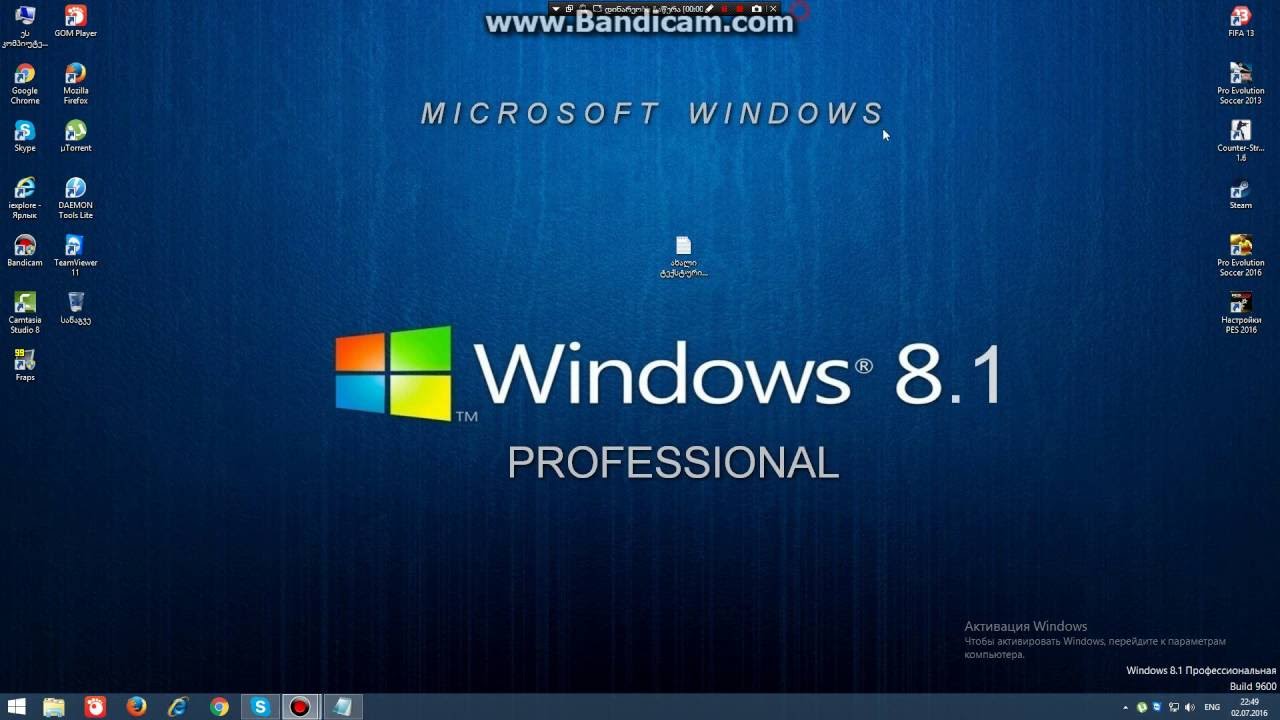This screenshot has height=720, width=1280.
Task: Click the Bandicam bar pencil draw icon
Action: pos(709,9)
